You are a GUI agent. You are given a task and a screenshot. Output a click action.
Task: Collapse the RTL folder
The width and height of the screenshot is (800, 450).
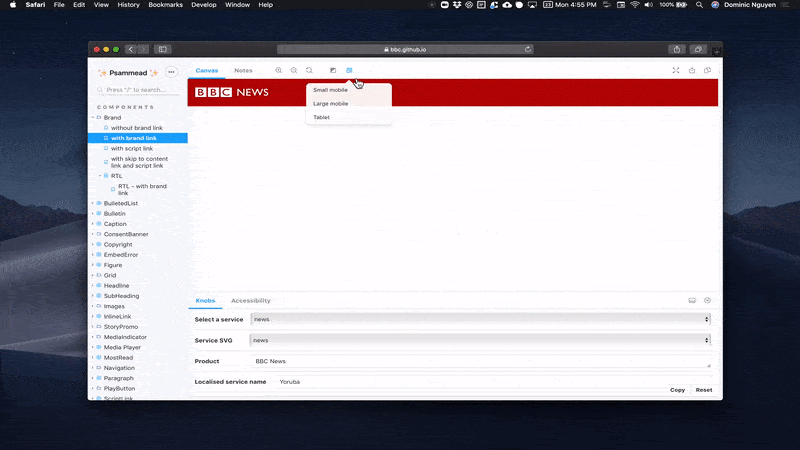tap(116, 176)
